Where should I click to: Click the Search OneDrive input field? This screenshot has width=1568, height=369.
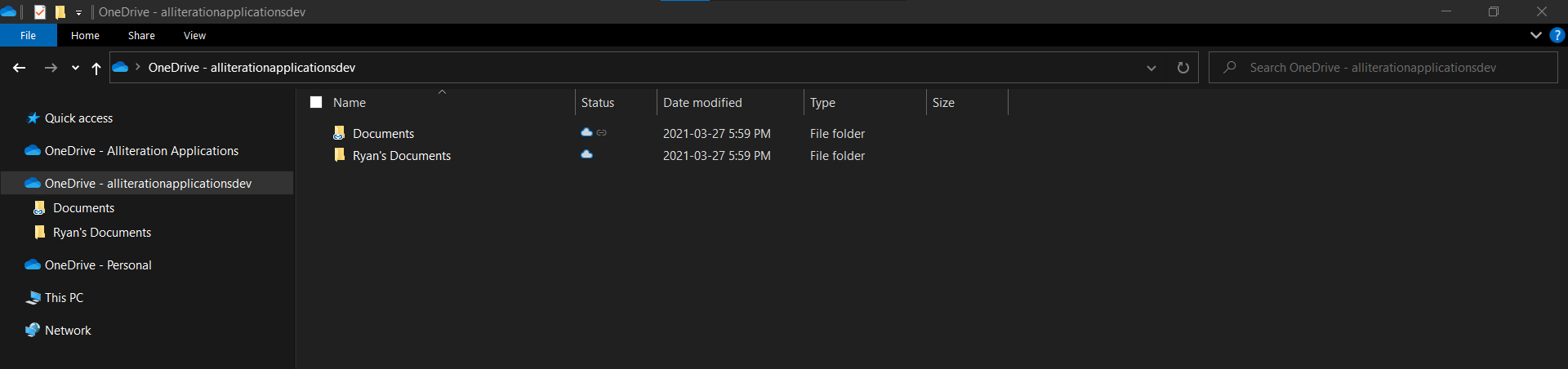(1383, 68)
